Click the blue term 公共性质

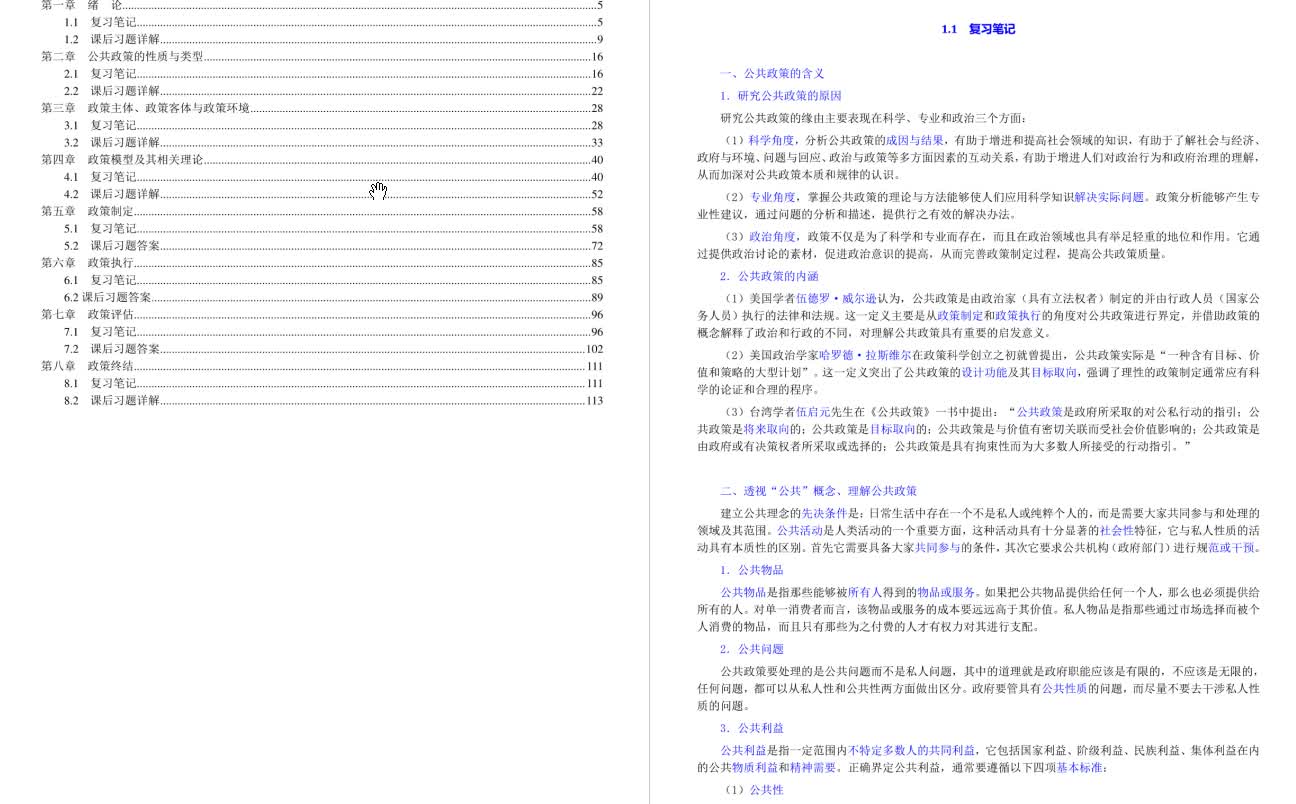click(1065, 688)
